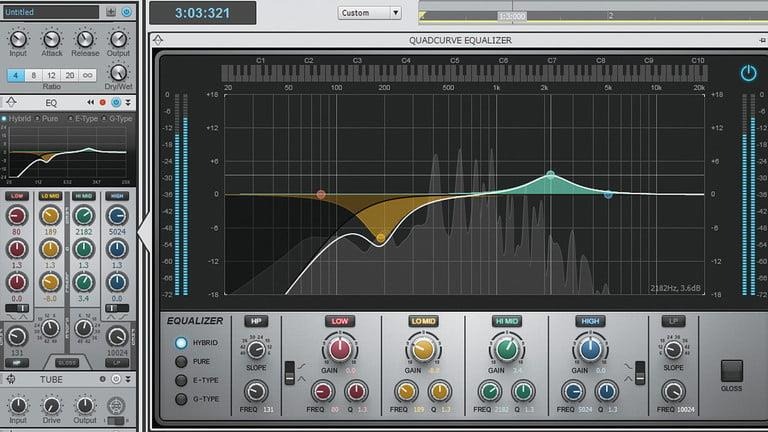Screen dimensions: 768x432
Task: Click the LO MID FREQ knob in equalizer
Action: click(406, 392)
